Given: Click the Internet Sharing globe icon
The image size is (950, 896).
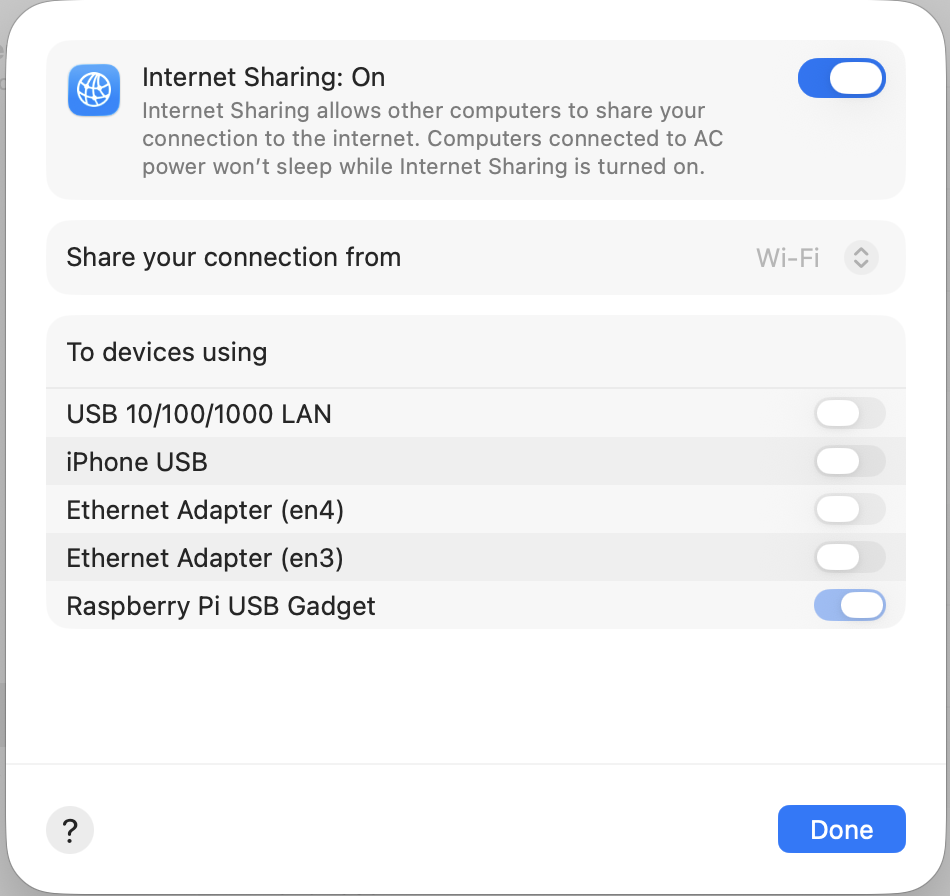Looking at the screenshot, I should (94, 90).
